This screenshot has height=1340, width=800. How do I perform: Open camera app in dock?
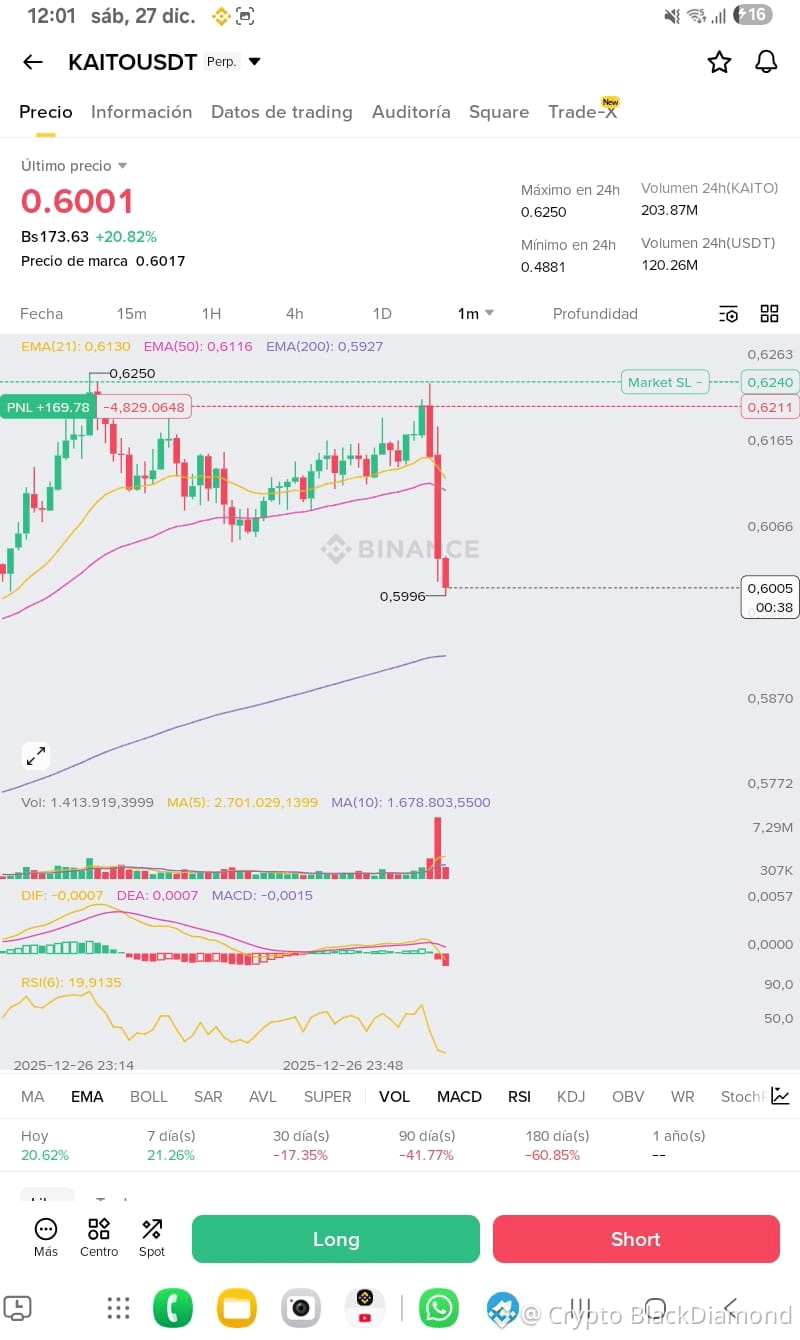coord(301,1308)
